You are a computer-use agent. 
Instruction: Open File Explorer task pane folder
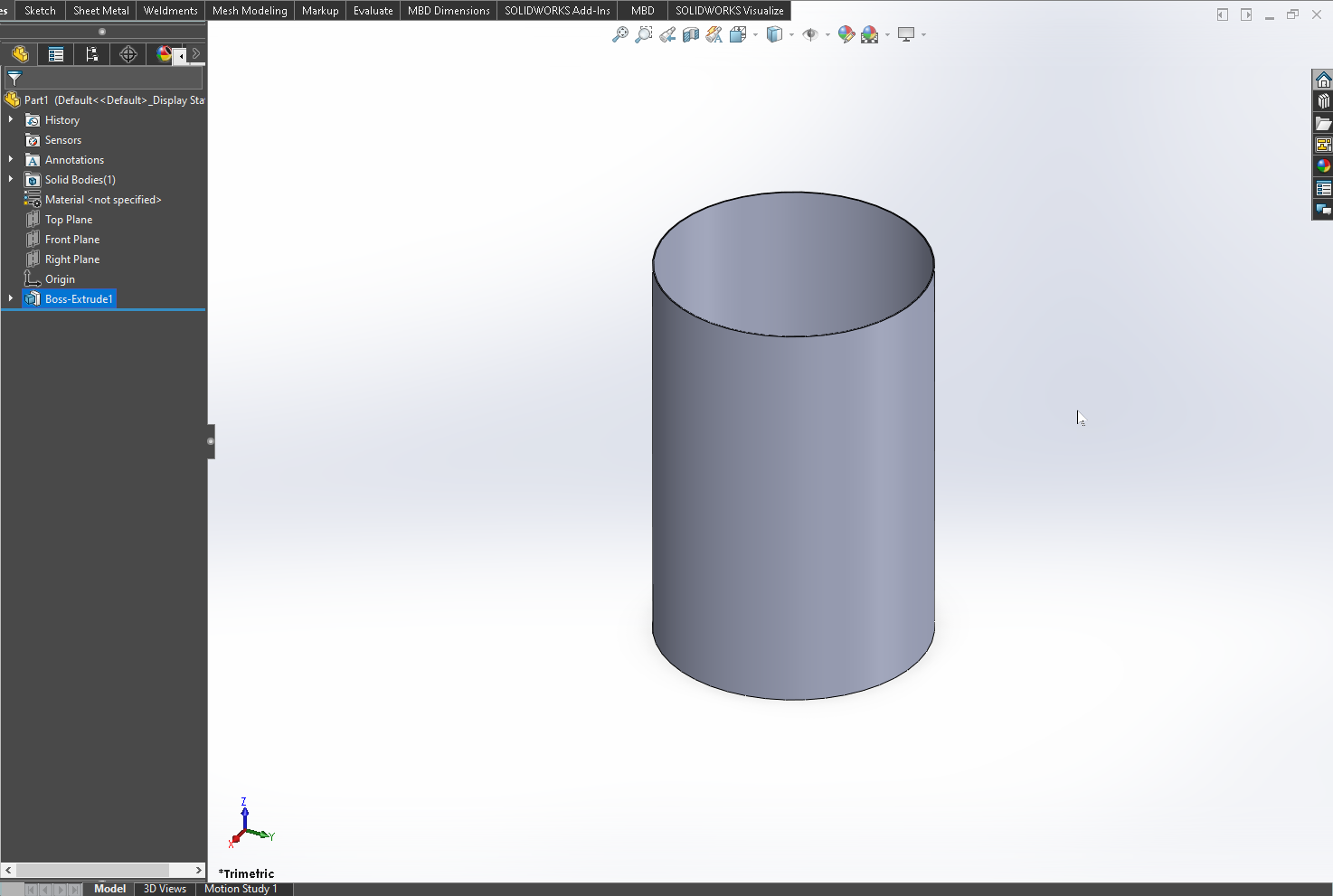tap(1323, 123)
